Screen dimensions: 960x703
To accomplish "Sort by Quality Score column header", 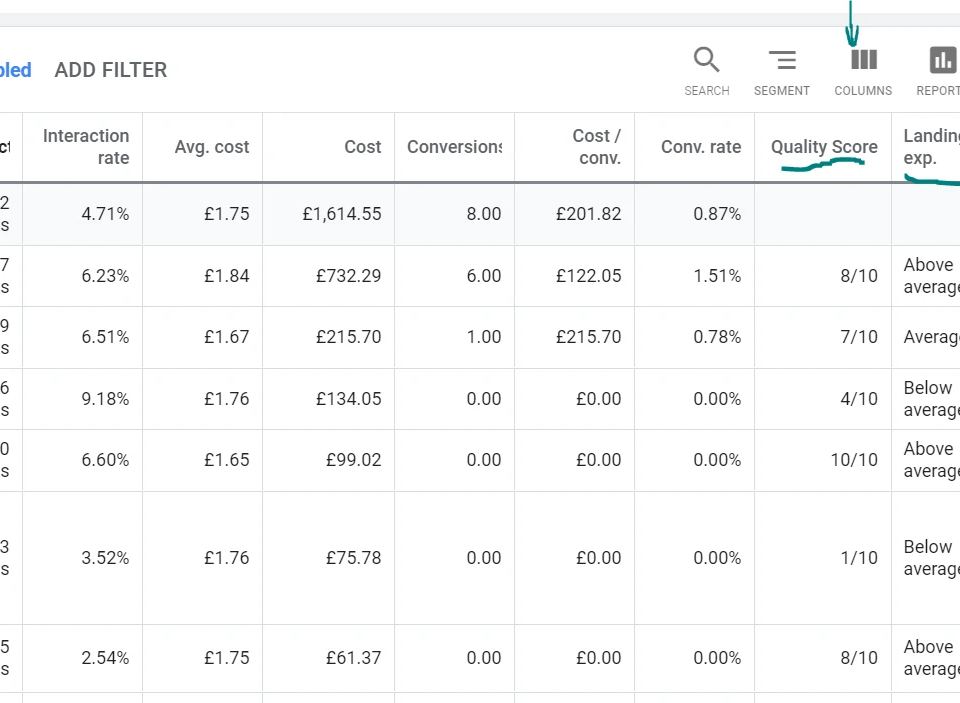I will [x=824, y=147].
